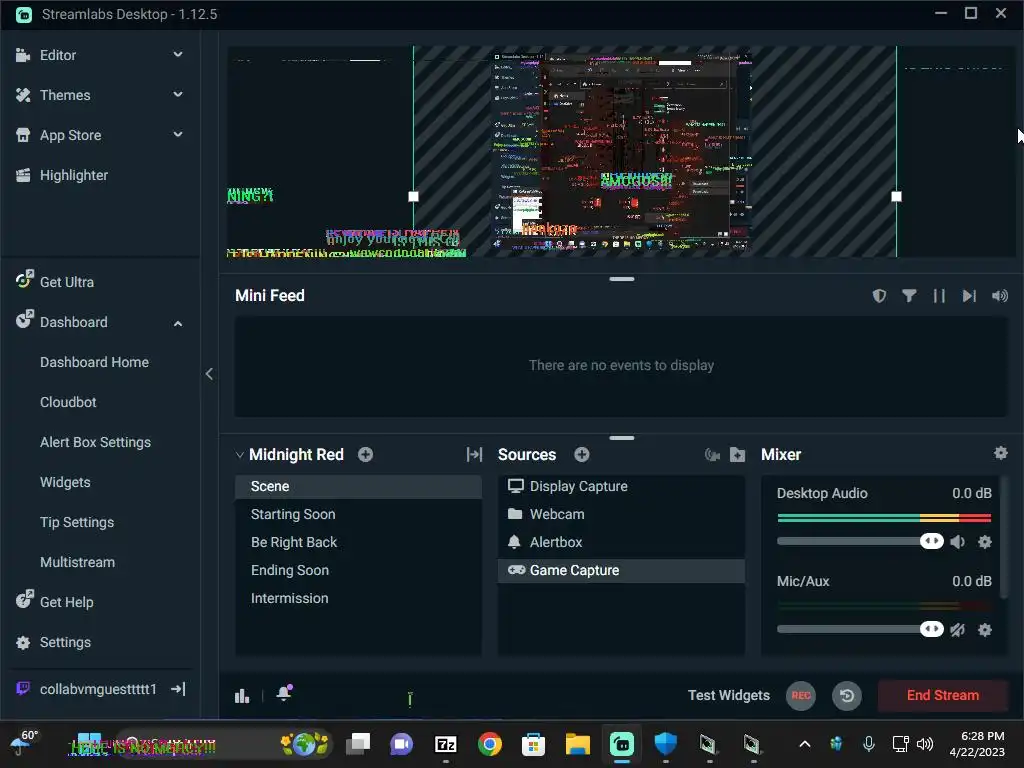Open Windows Security shield in taskbar

[665, 744]
